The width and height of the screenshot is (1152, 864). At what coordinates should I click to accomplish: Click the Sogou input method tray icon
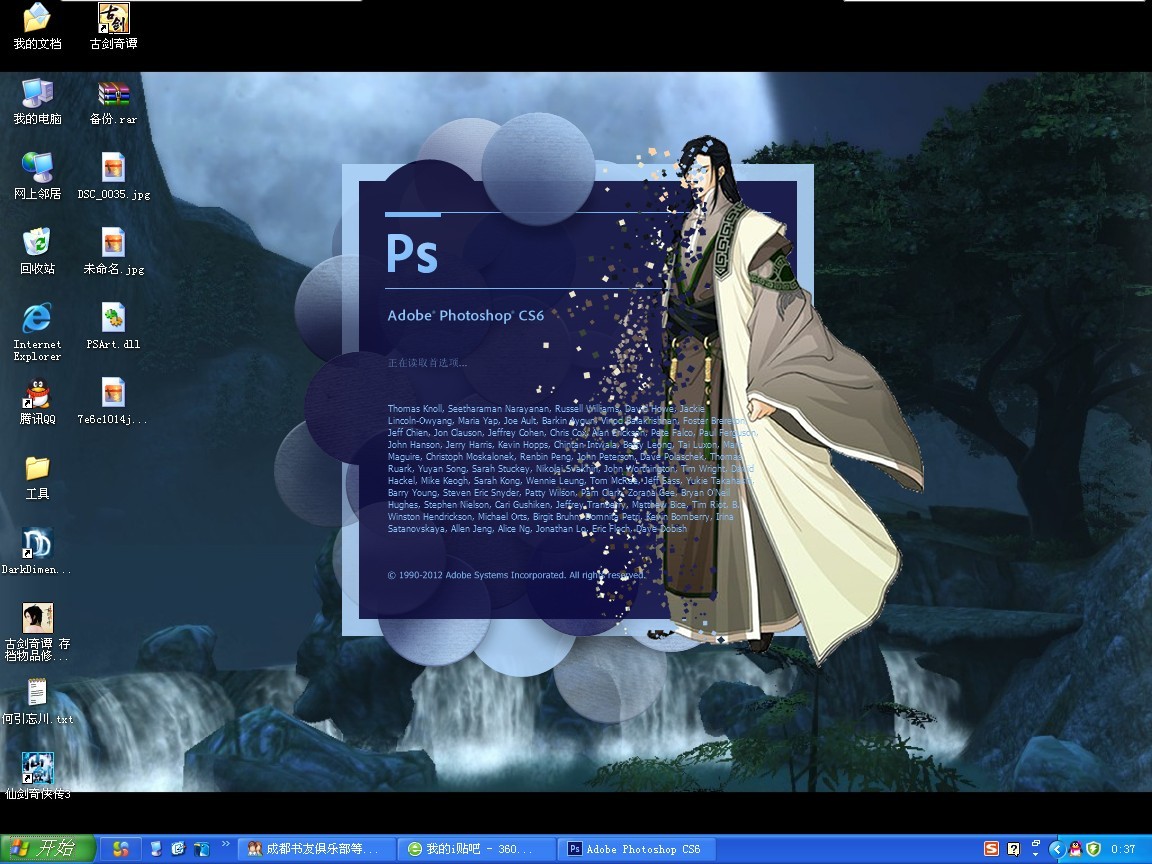coord(991,849)
